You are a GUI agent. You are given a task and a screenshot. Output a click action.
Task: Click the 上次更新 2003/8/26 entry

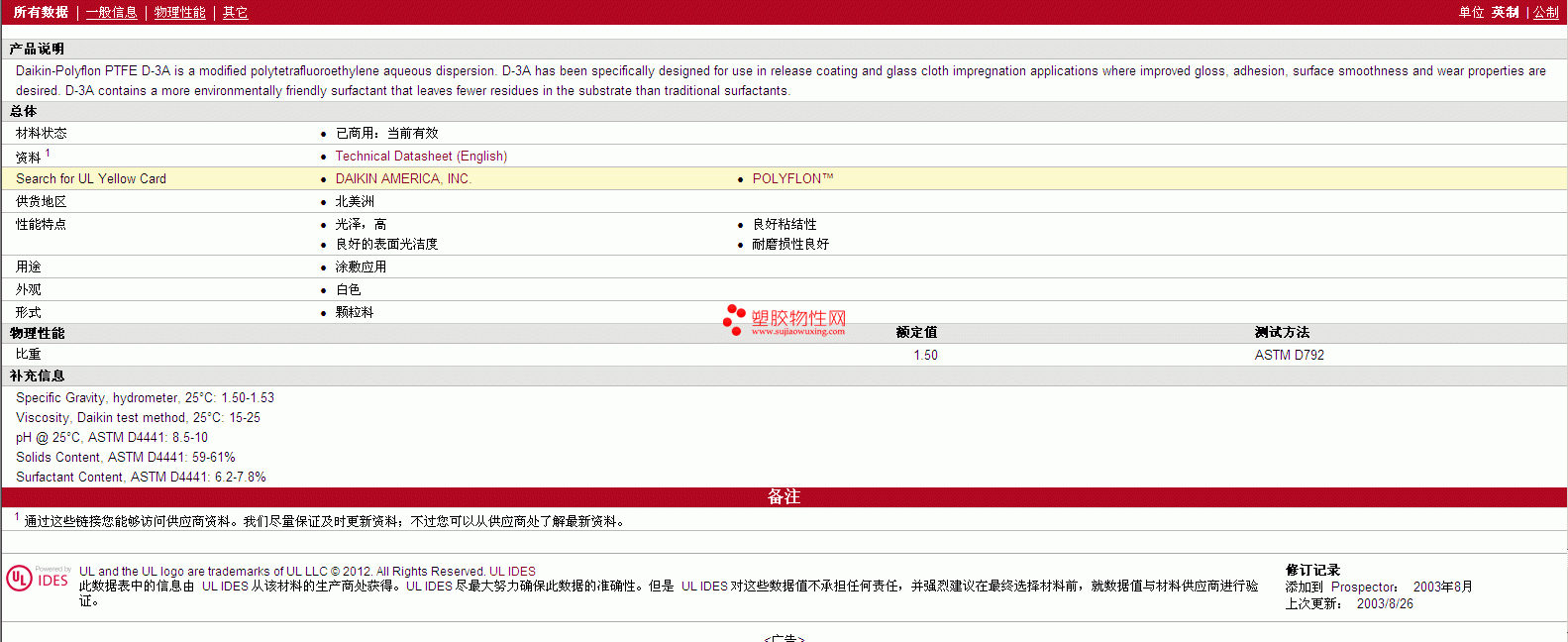(1349, 604)
